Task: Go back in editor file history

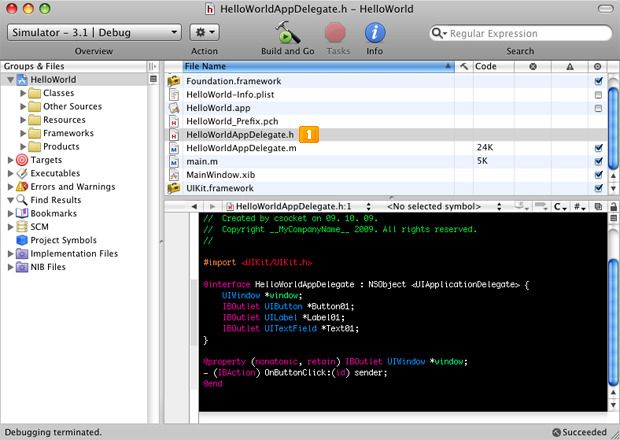Action: coord(194,206)
